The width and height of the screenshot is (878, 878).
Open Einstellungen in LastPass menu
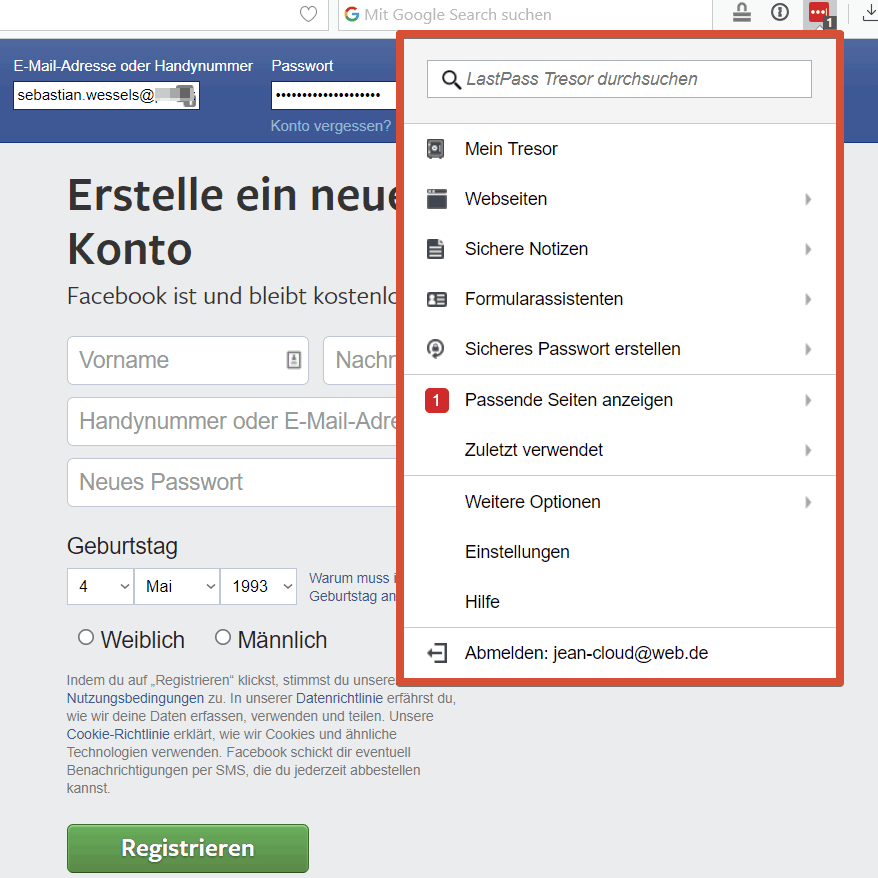620,552
